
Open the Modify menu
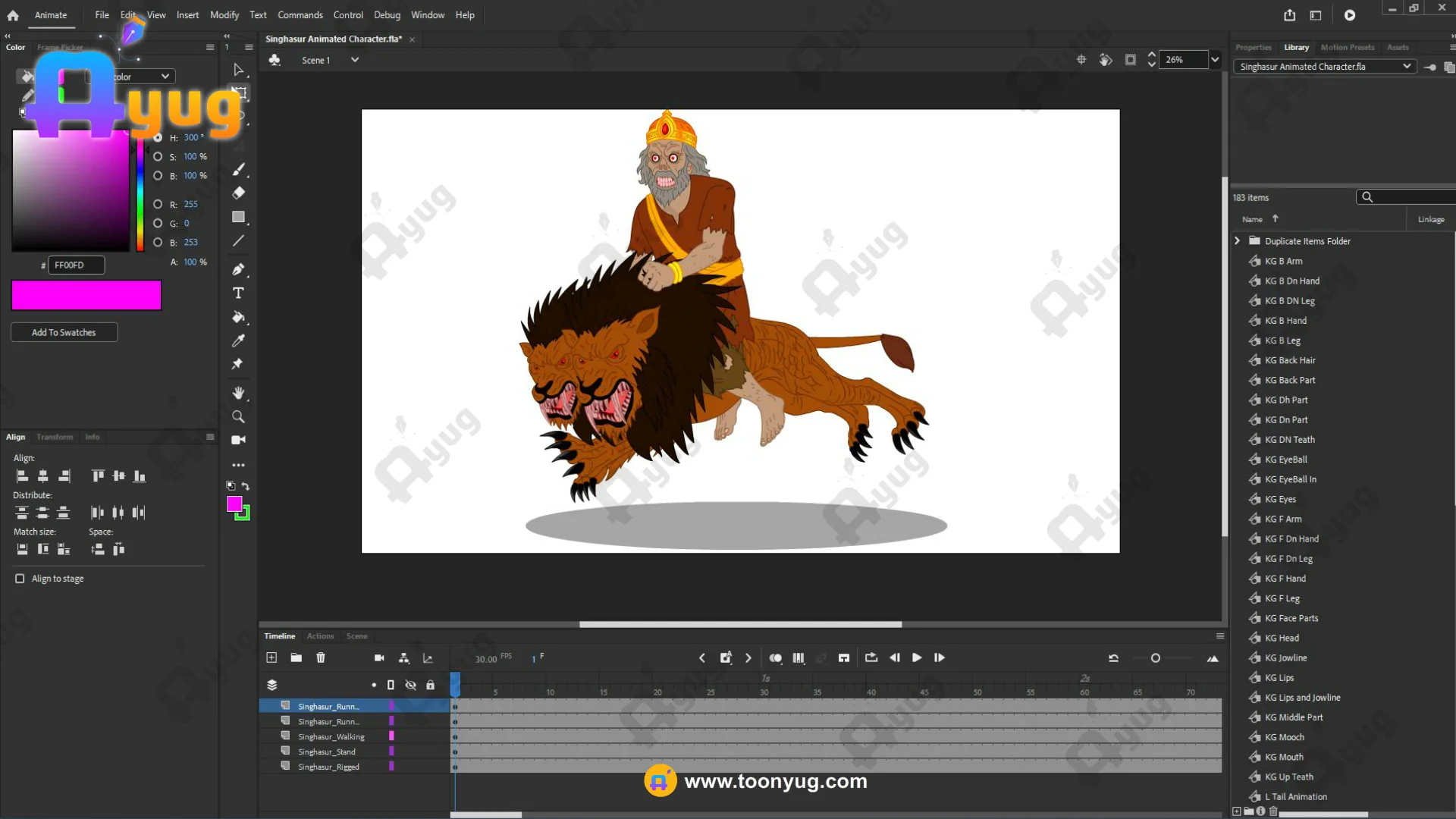224,15
